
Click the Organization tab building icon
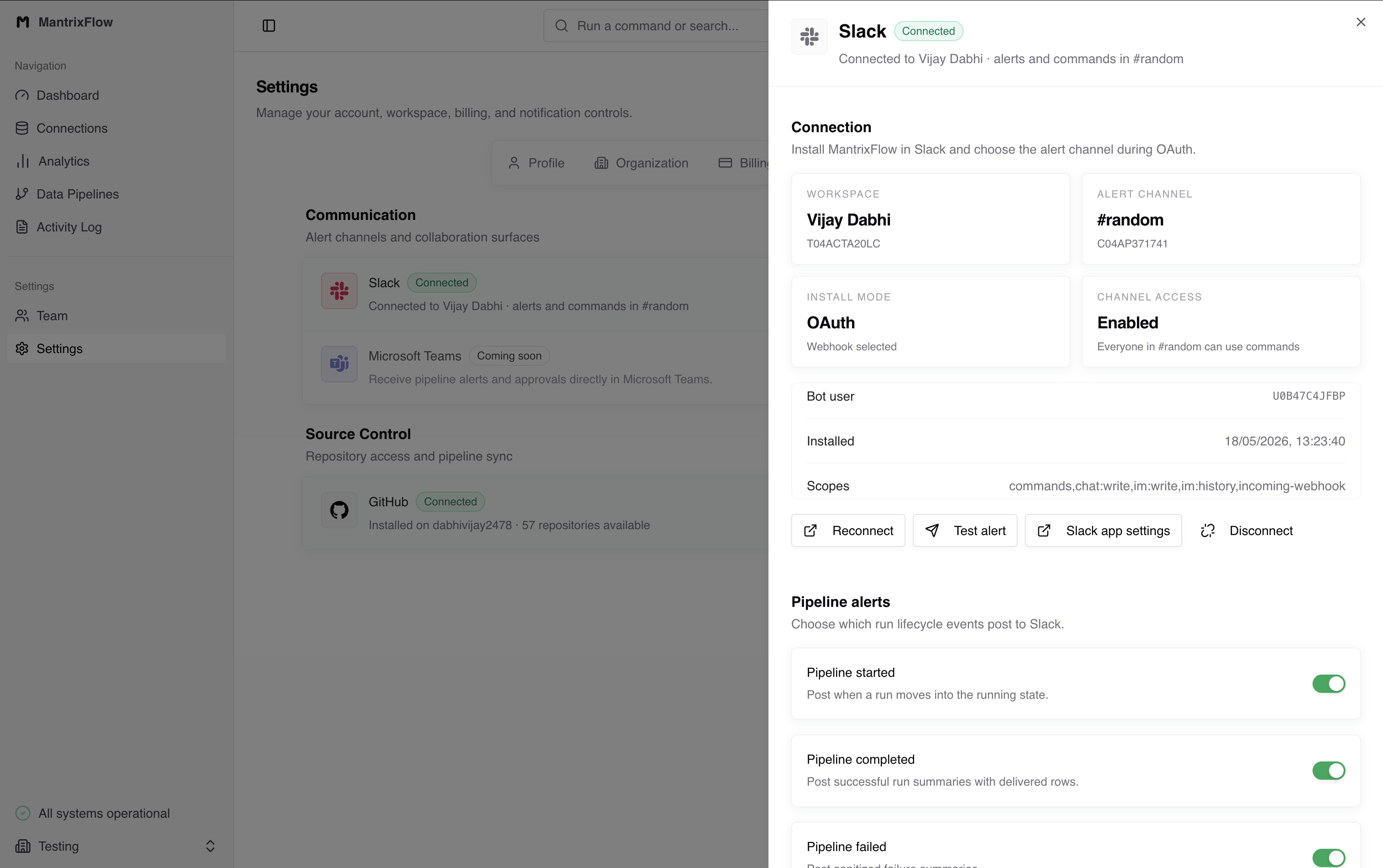point(601,163)
